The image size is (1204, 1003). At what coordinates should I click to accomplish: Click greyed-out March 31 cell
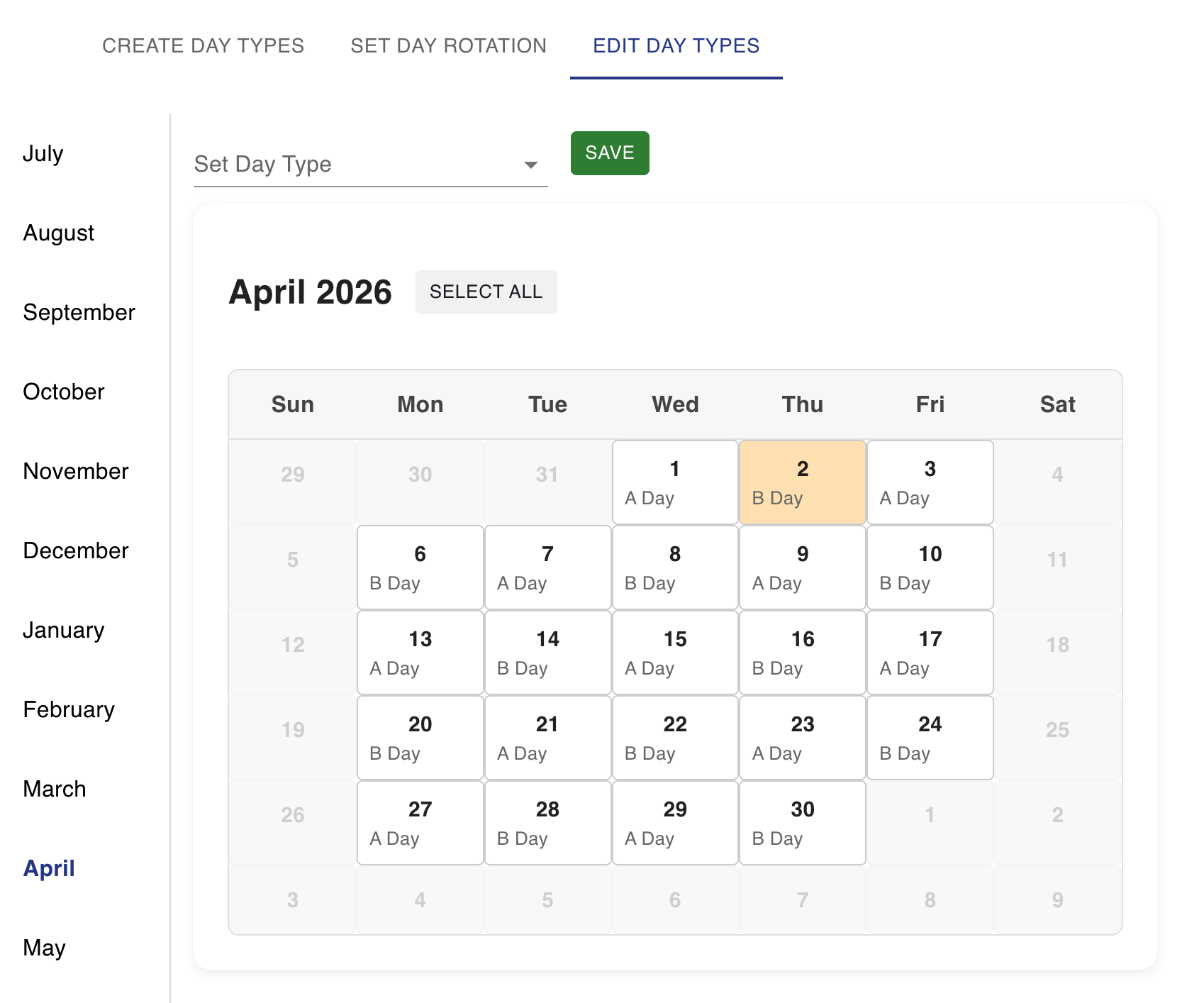click(547, 482)
